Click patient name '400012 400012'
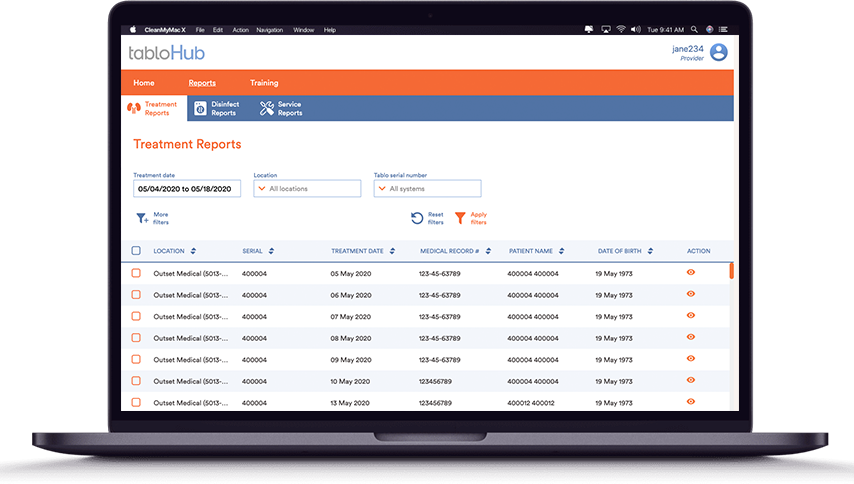 (530, 403)
